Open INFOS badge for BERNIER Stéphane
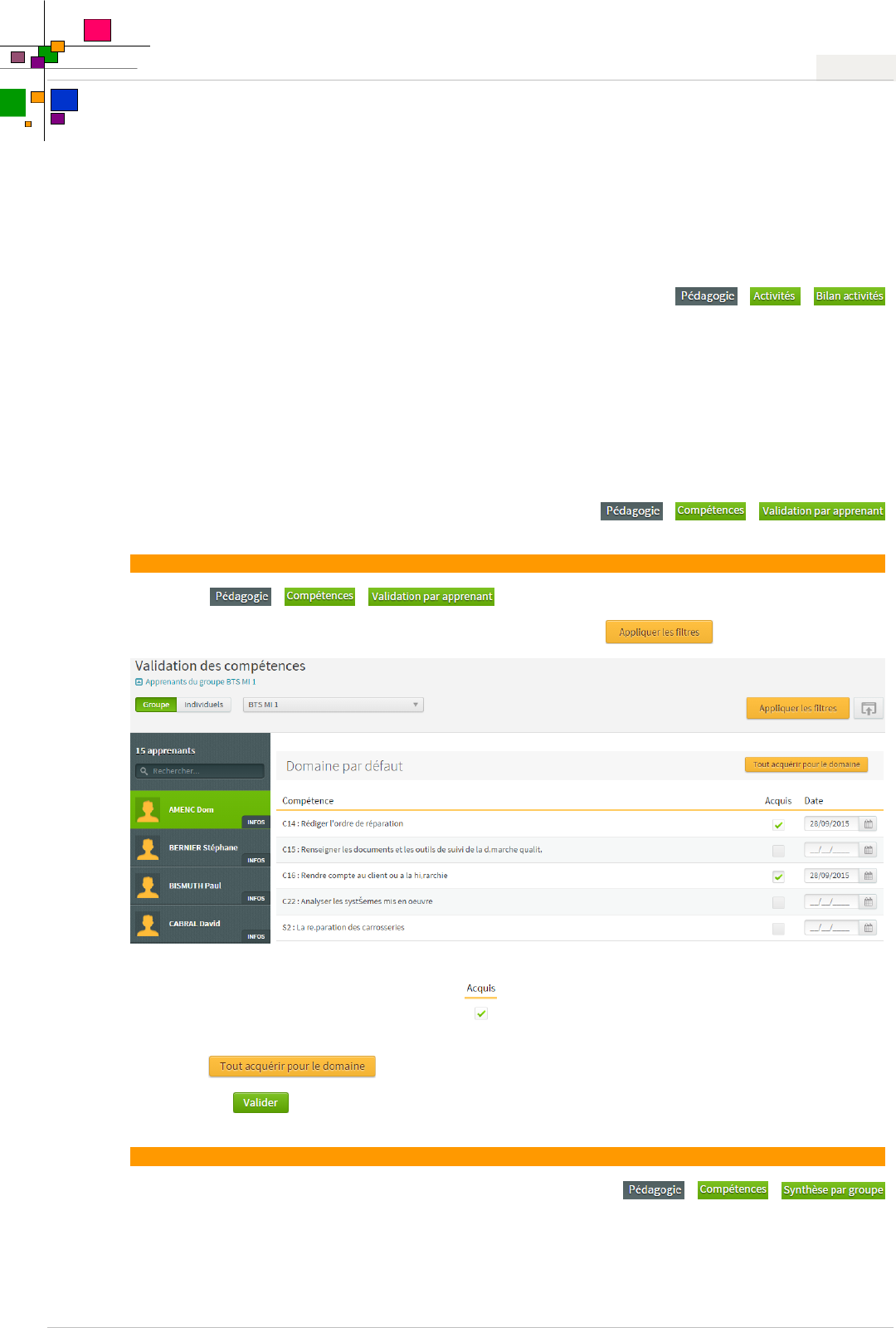 pos(256,861)
